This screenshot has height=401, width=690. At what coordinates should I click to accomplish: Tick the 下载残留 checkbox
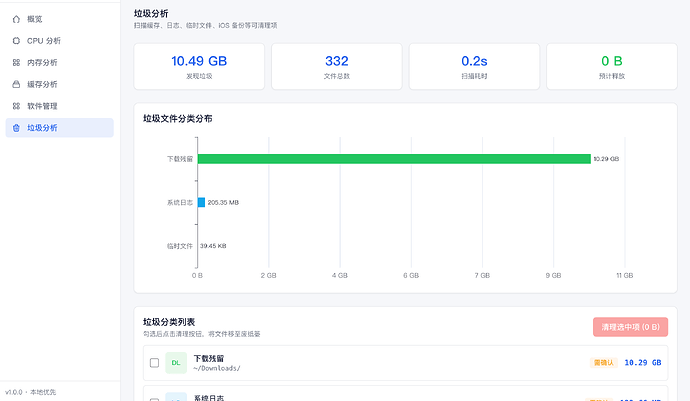(154, 363)
